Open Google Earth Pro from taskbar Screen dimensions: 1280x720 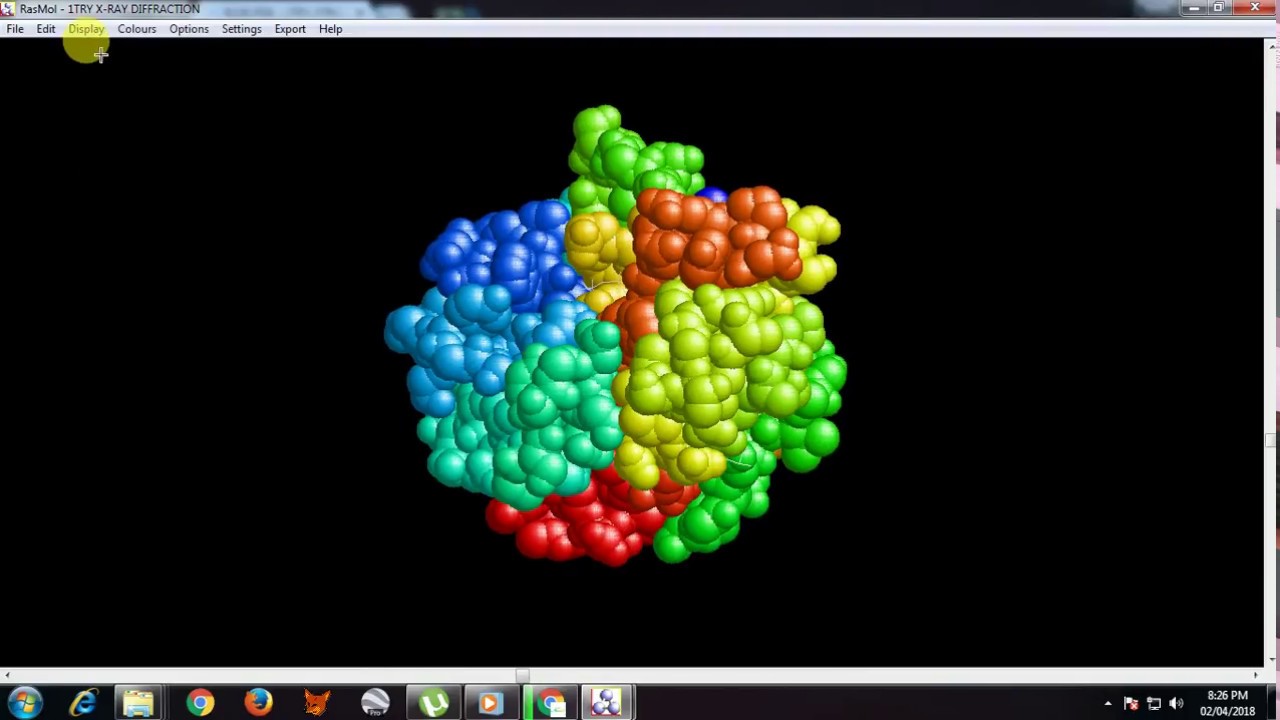pyautogui.click(x=375, y=702)
